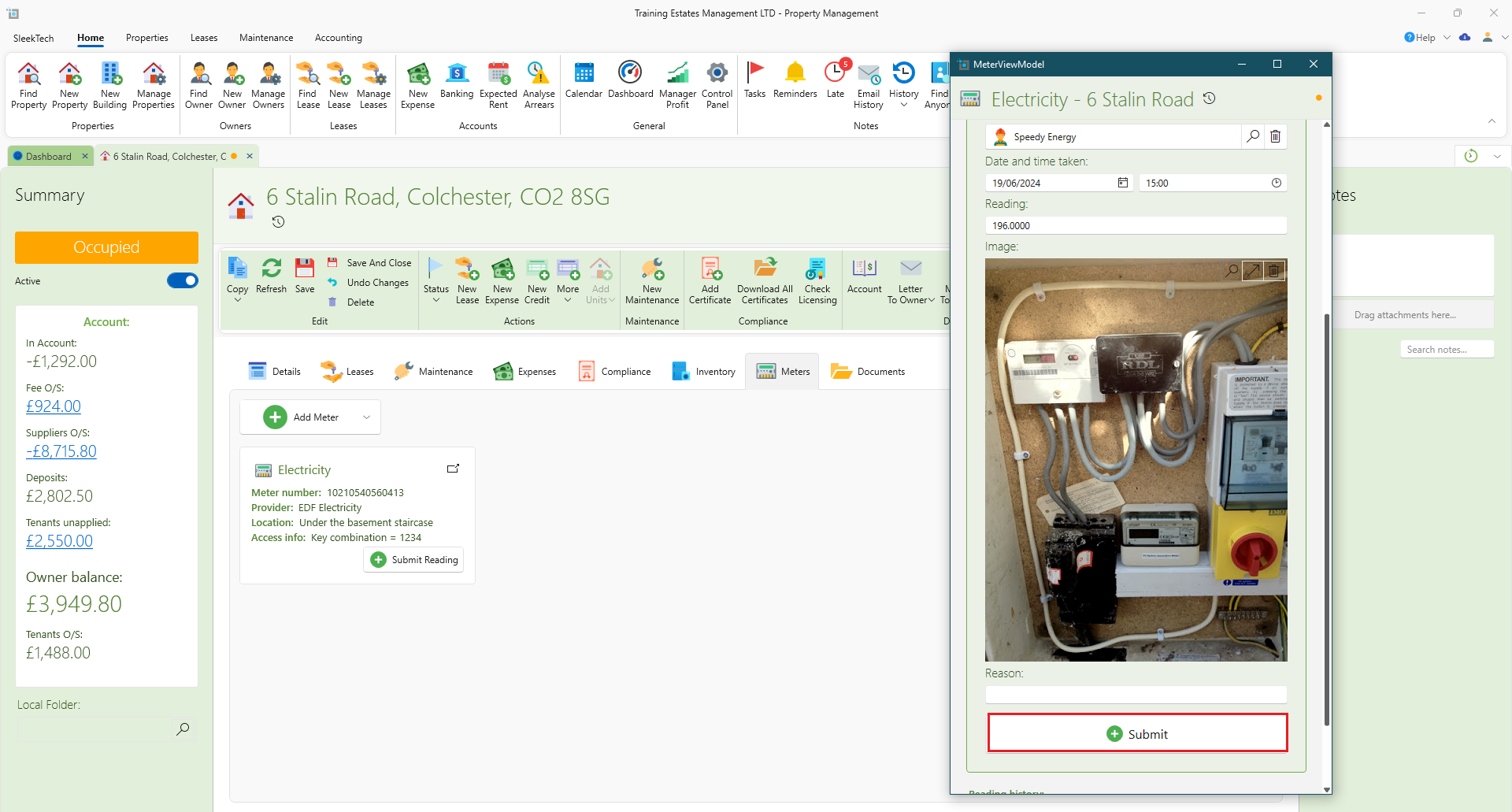Open Analyse Arrears ribbon icon
This screenshot has height=812, width=1512.
(539, 85)
